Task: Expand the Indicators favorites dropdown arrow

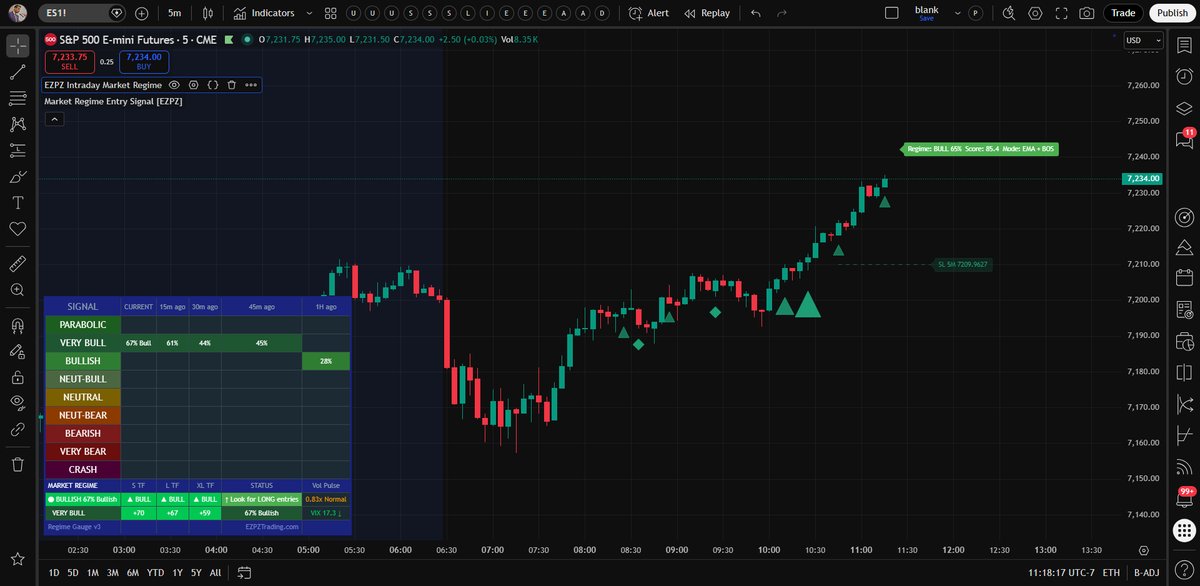Action: click(310, 13)
